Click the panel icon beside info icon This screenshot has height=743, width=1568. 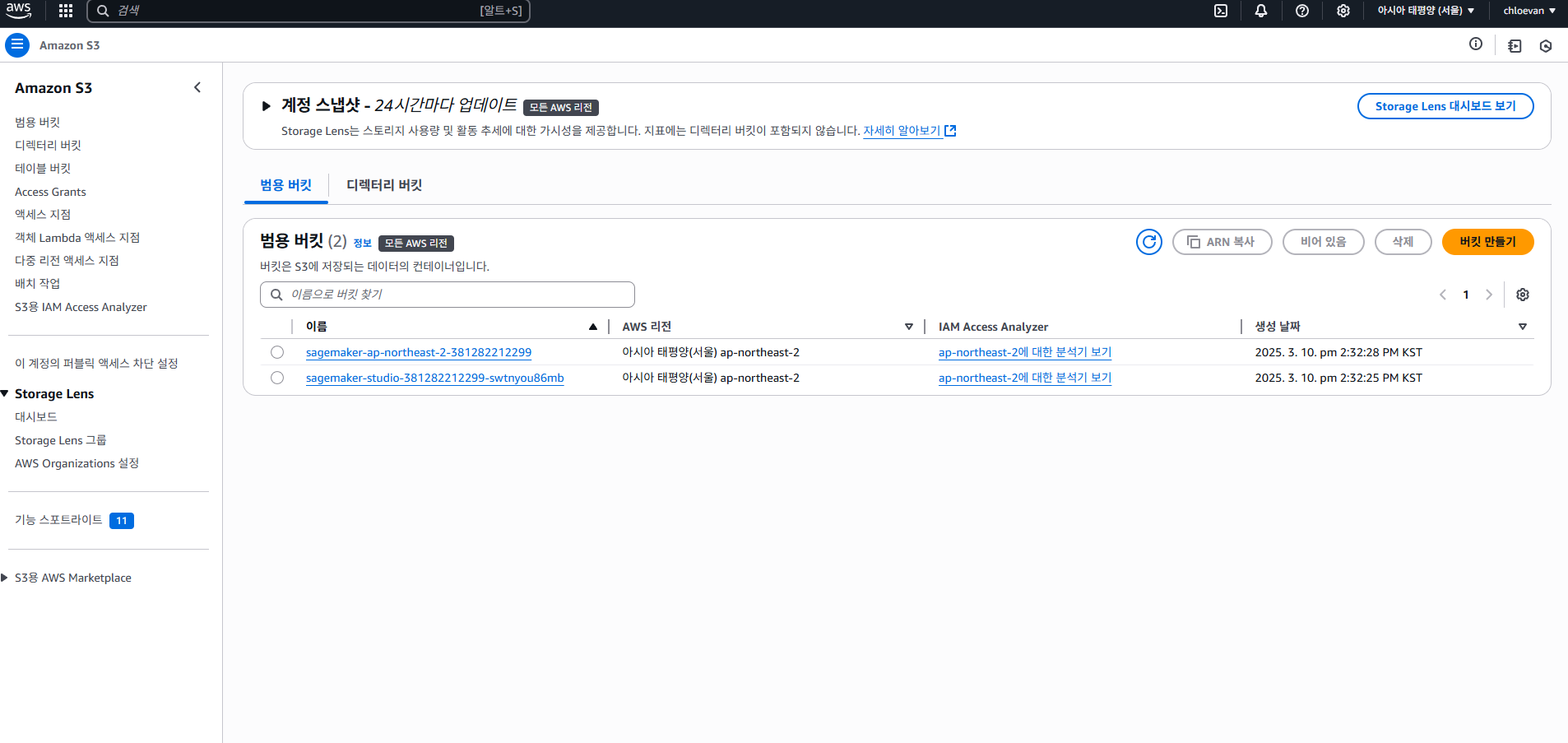[1515, 46]
